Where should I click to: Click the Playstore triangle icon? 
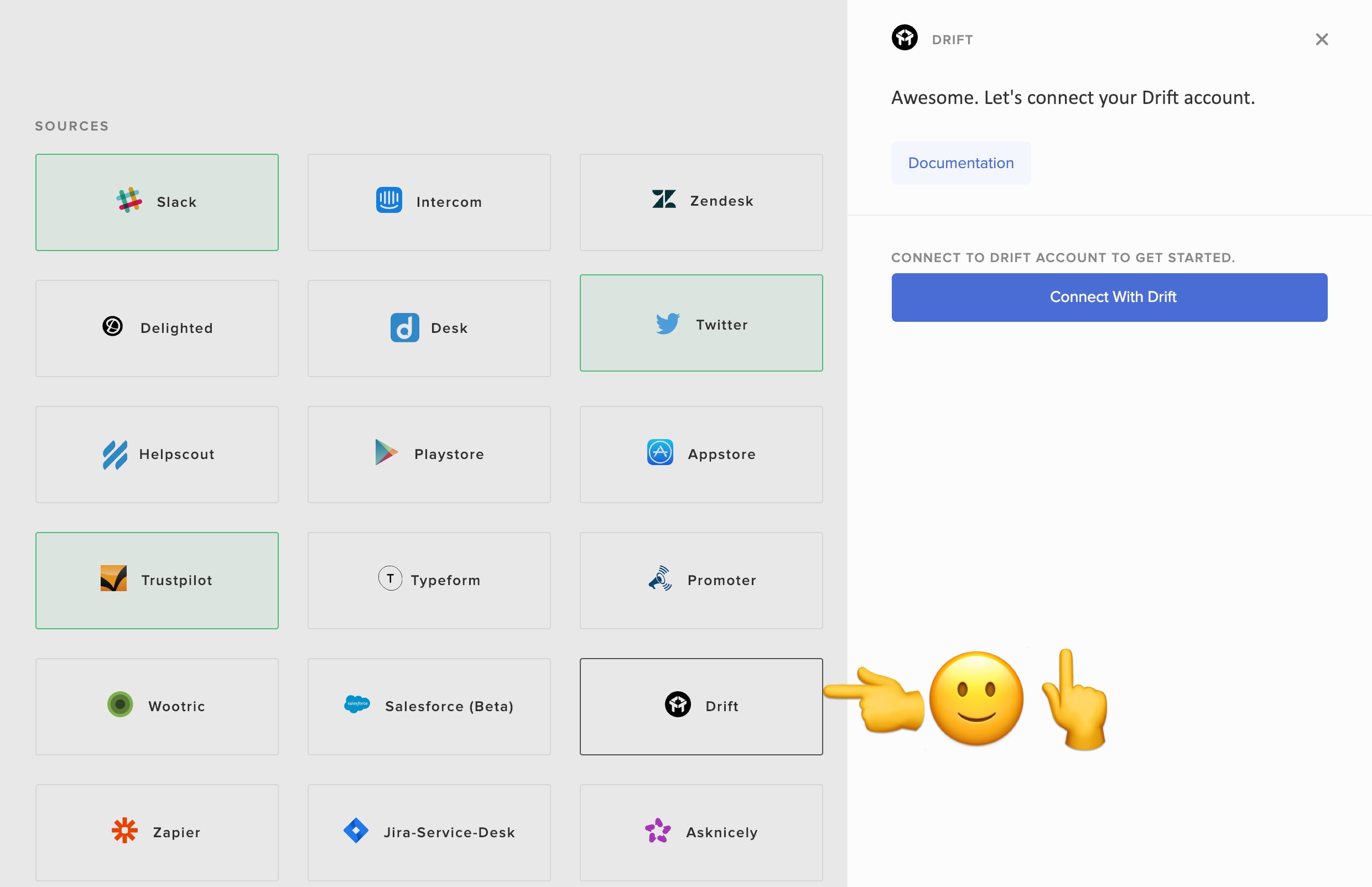click(x=386, y=452)
